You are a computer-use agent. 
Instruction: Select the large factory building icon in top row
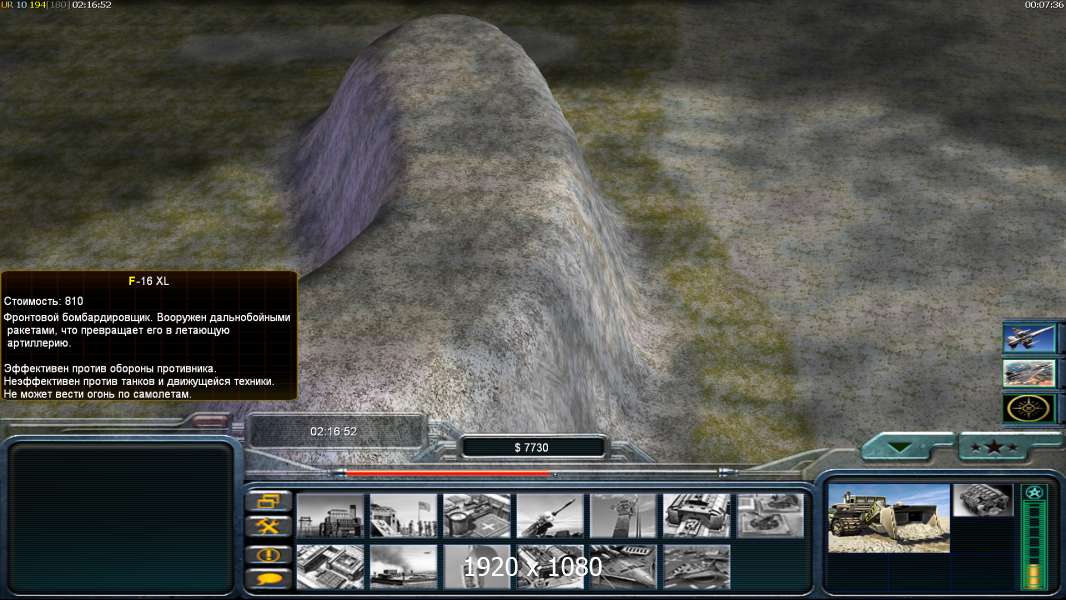coord(697,515)
